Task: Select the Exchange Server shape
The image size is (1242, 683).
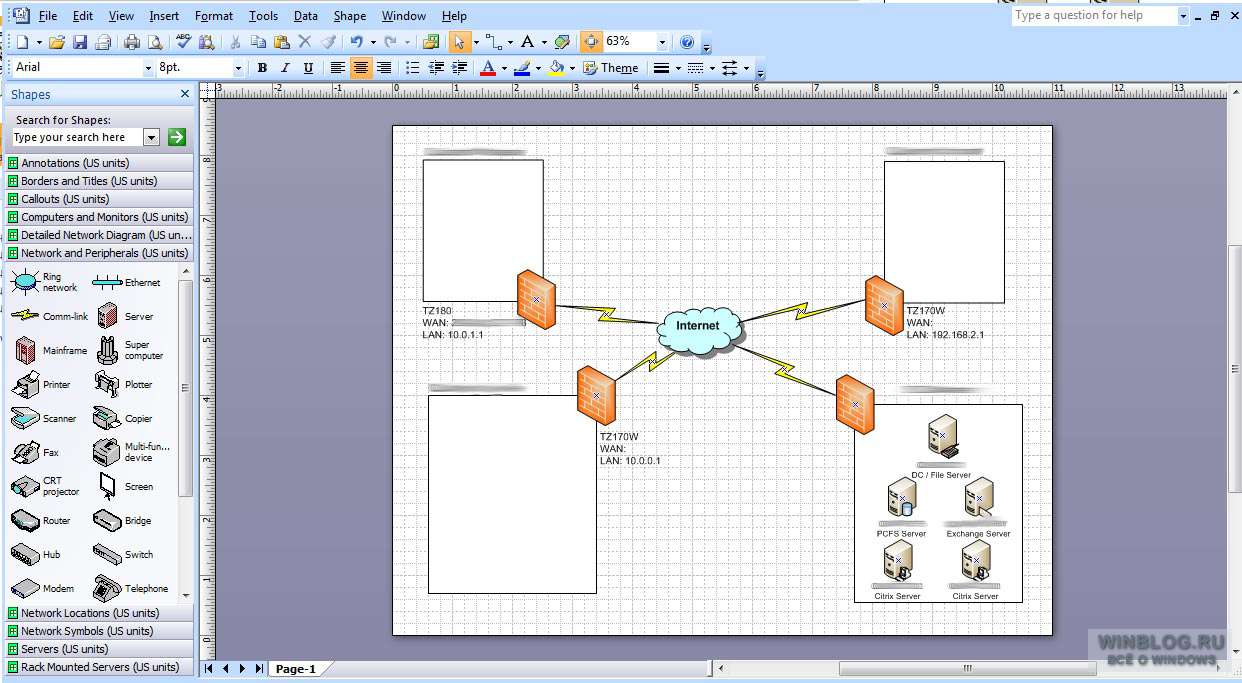Action: tap(978, 500)
